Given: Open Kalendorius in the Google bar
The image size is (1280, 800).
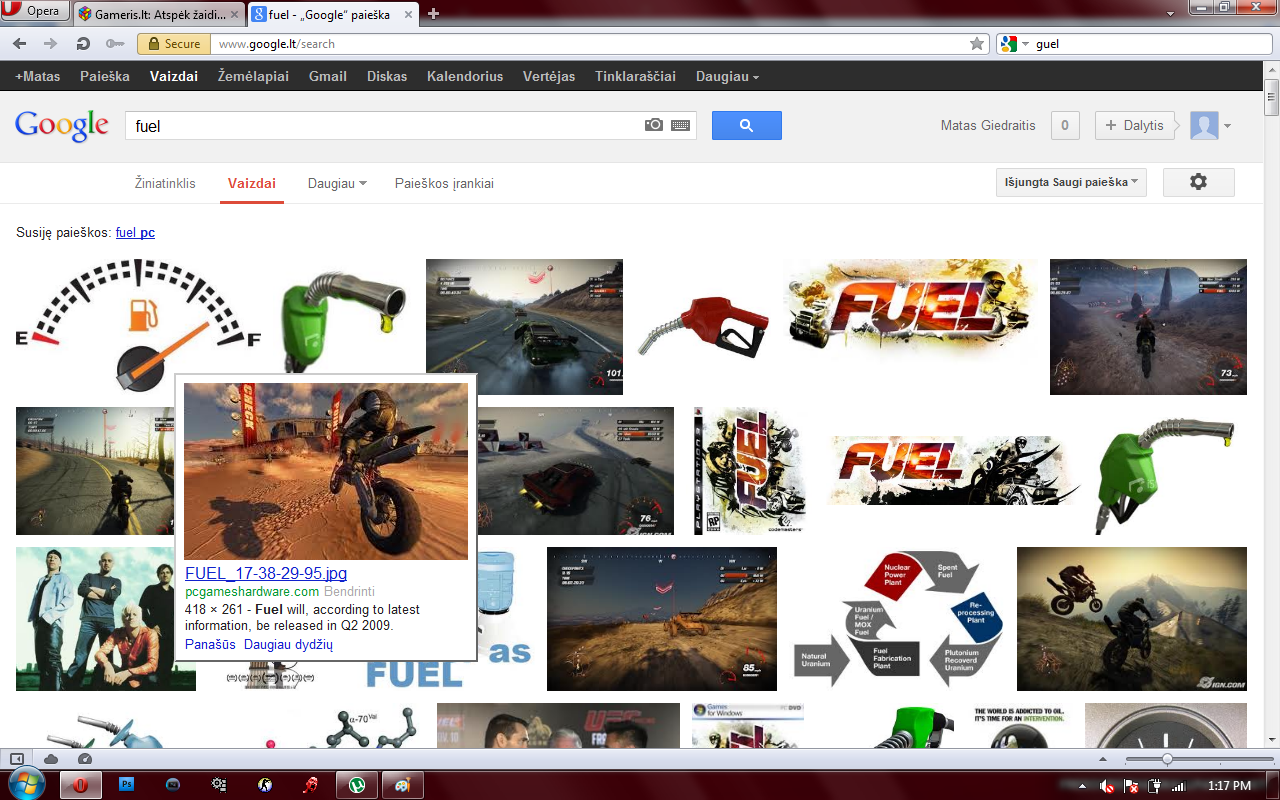Looking at the screenshot, I should point(465,76).
